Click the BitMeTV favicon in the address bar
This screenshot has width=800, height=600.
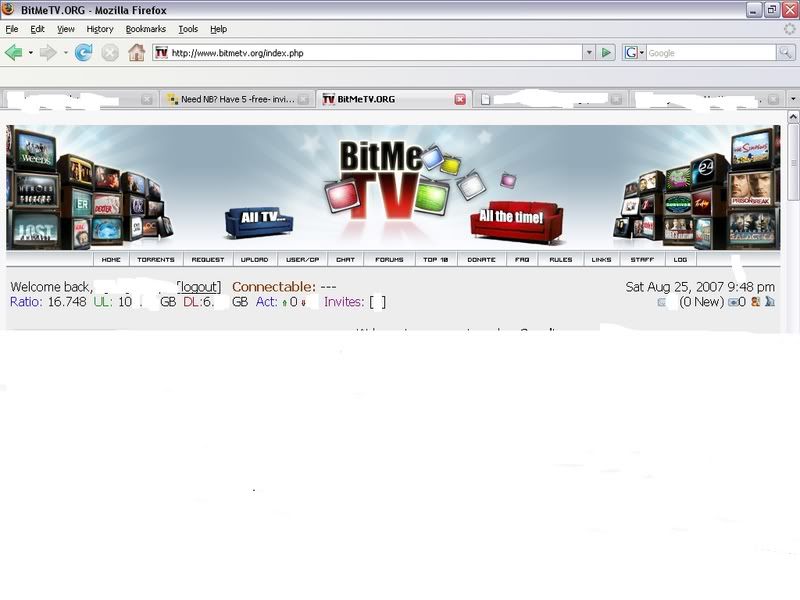[161, 53]
